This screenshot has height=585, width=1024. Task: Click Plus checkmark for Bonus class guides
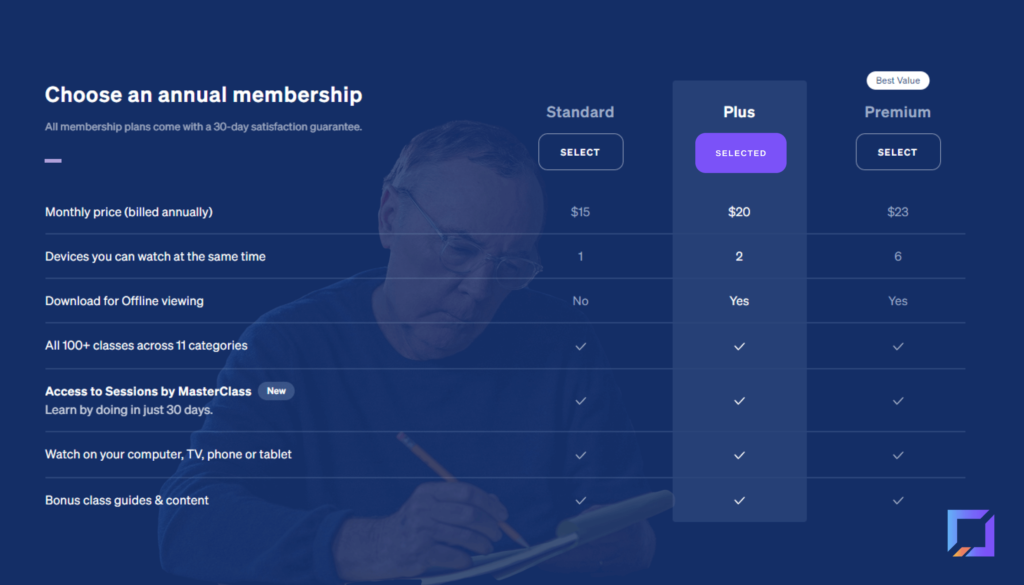[x=739, y=501]
